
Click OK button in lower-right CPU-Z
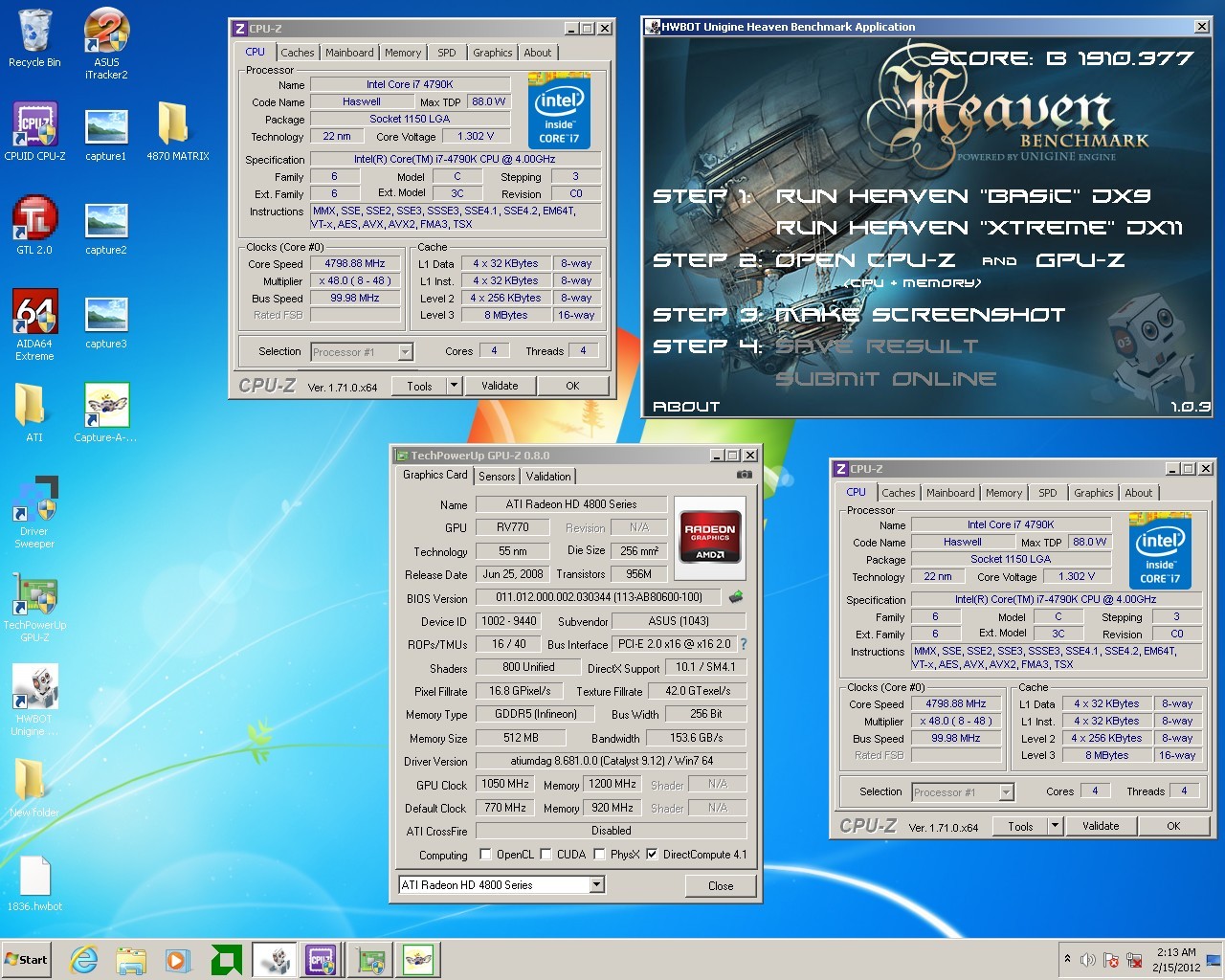click(1173, 826)
